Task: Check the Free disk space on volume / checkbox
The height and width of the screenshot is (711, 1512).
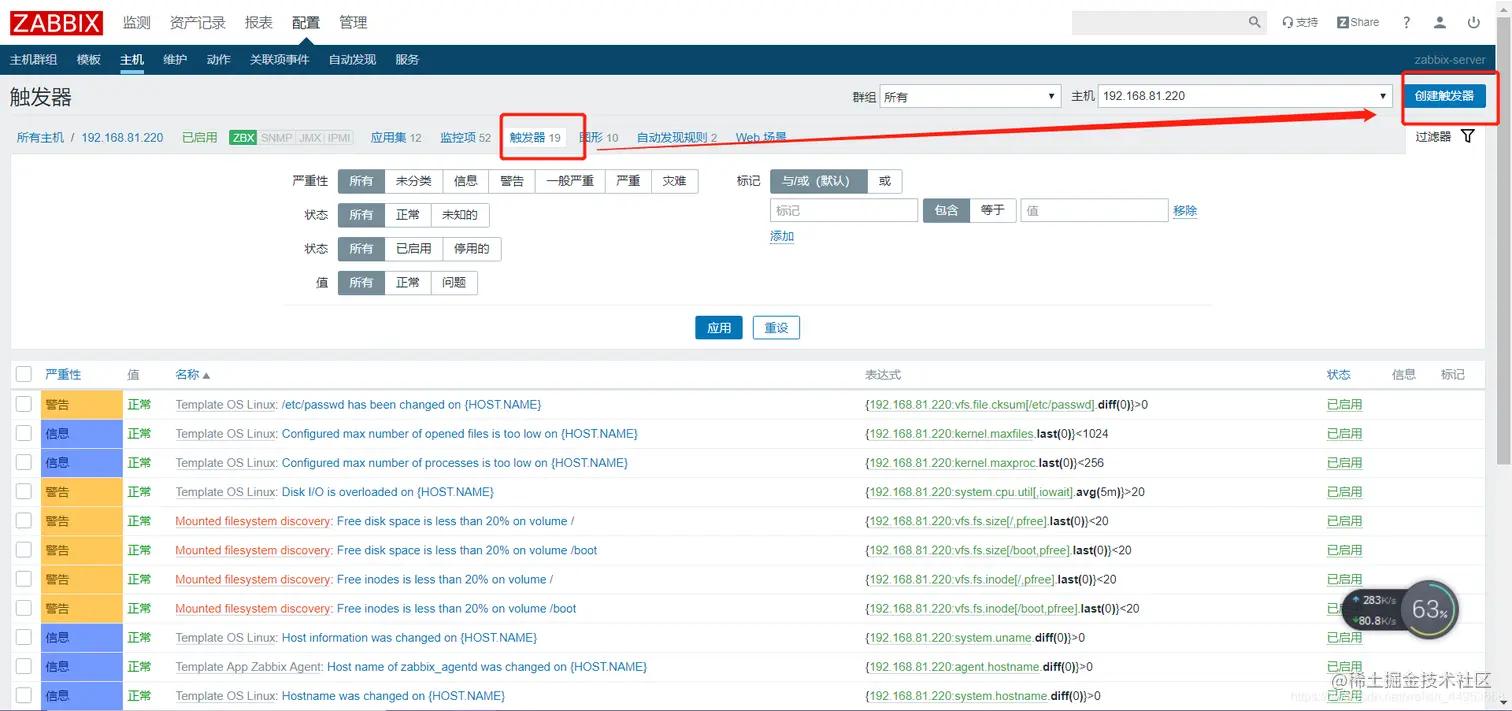Action: (24, 520)
